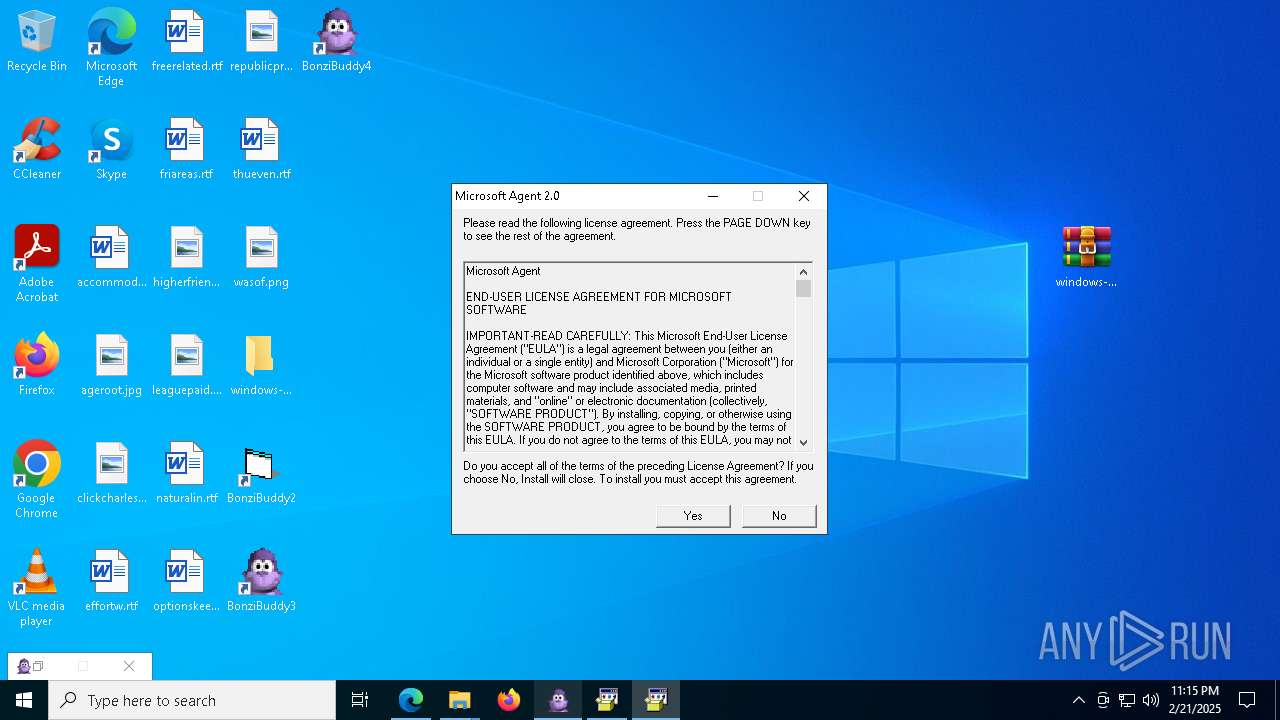Select wasof.png desktop file
This screenshot has width=1280, height=720.
[261, 257]
